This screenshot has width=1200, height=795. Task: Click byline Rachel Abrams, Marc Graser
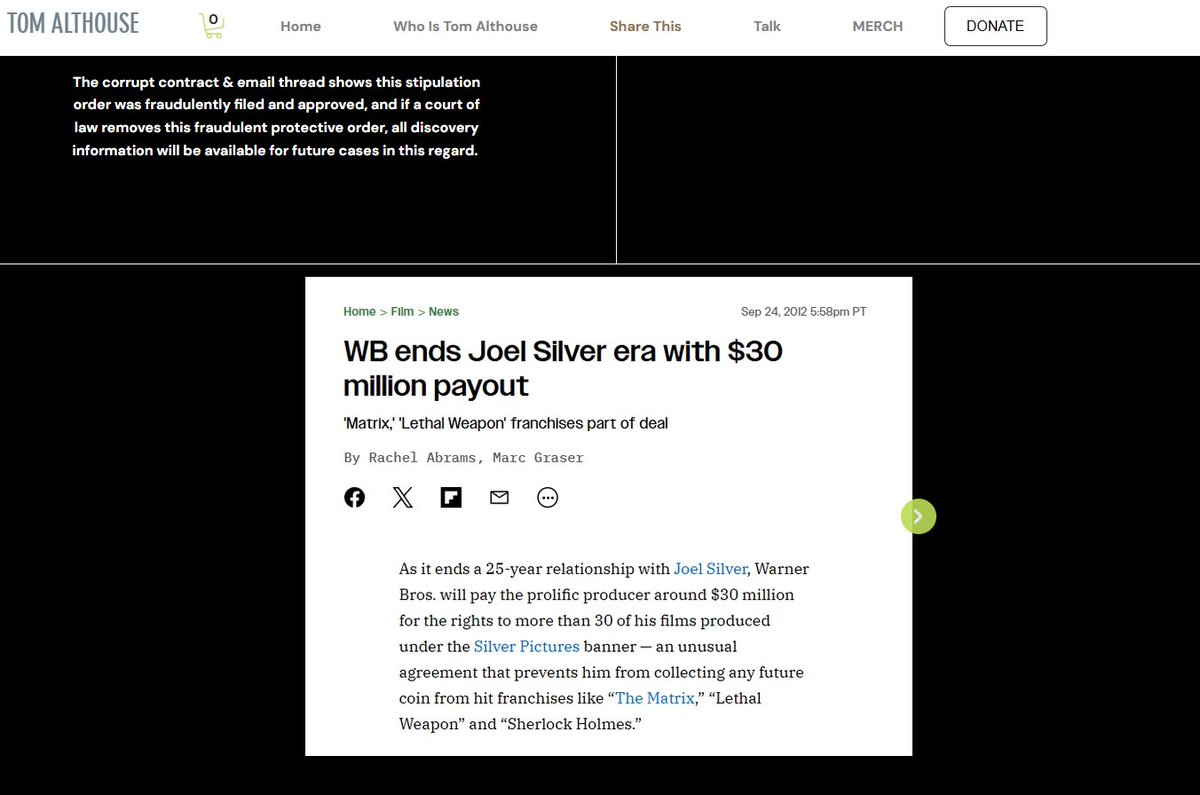[x=463, y=457]
